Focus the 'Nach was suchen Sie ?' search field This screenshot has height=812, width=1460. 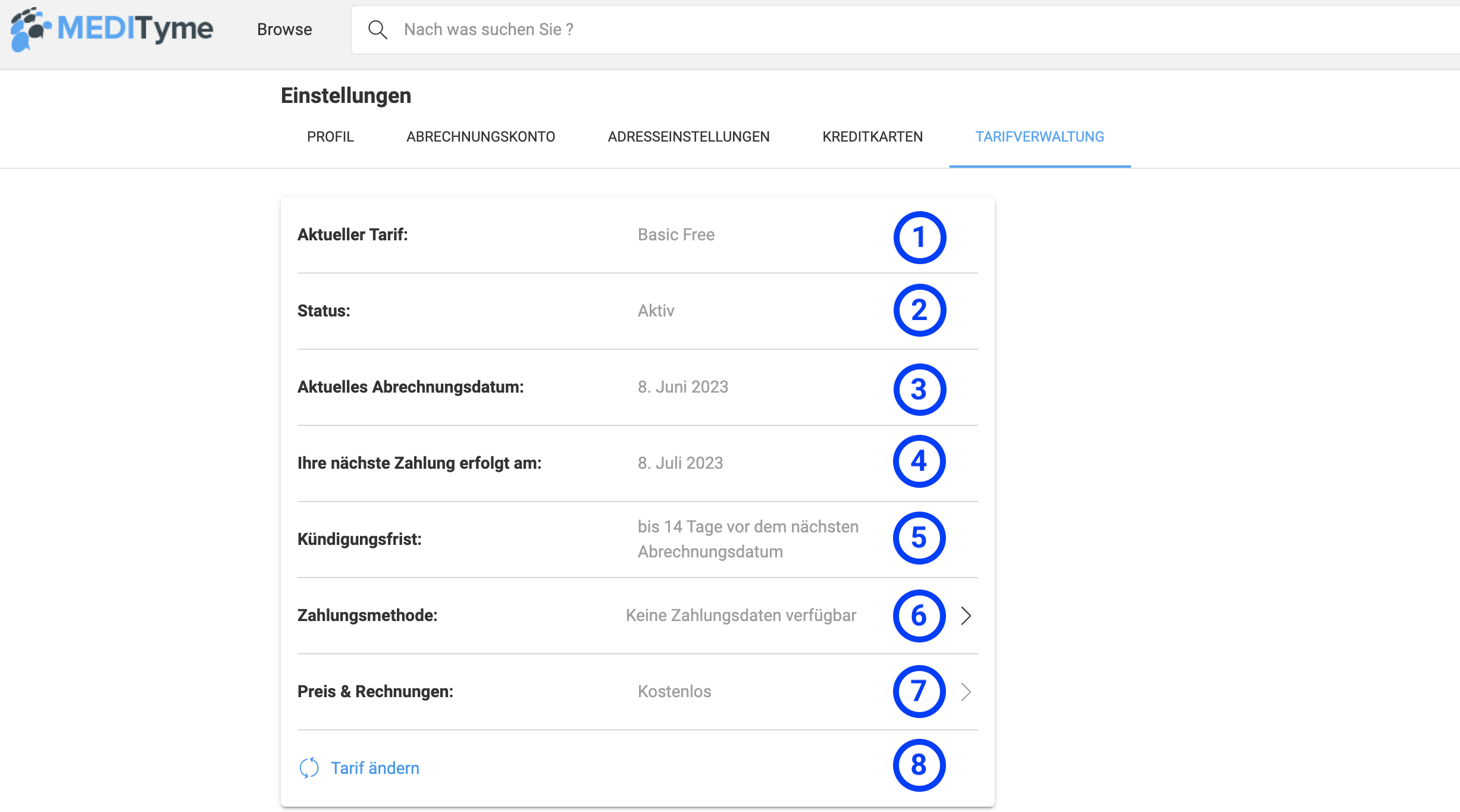904,30
